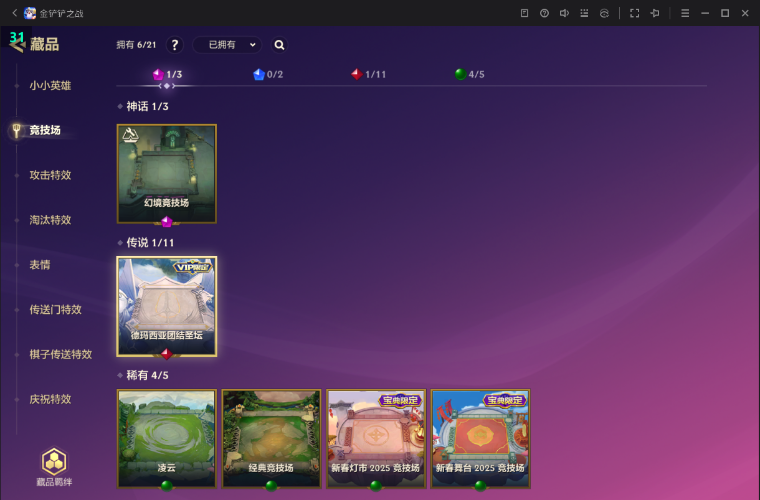Open the 新春舞台 2025 竞技场 card
The image size is (760, 500).
[x=481, y=438]
